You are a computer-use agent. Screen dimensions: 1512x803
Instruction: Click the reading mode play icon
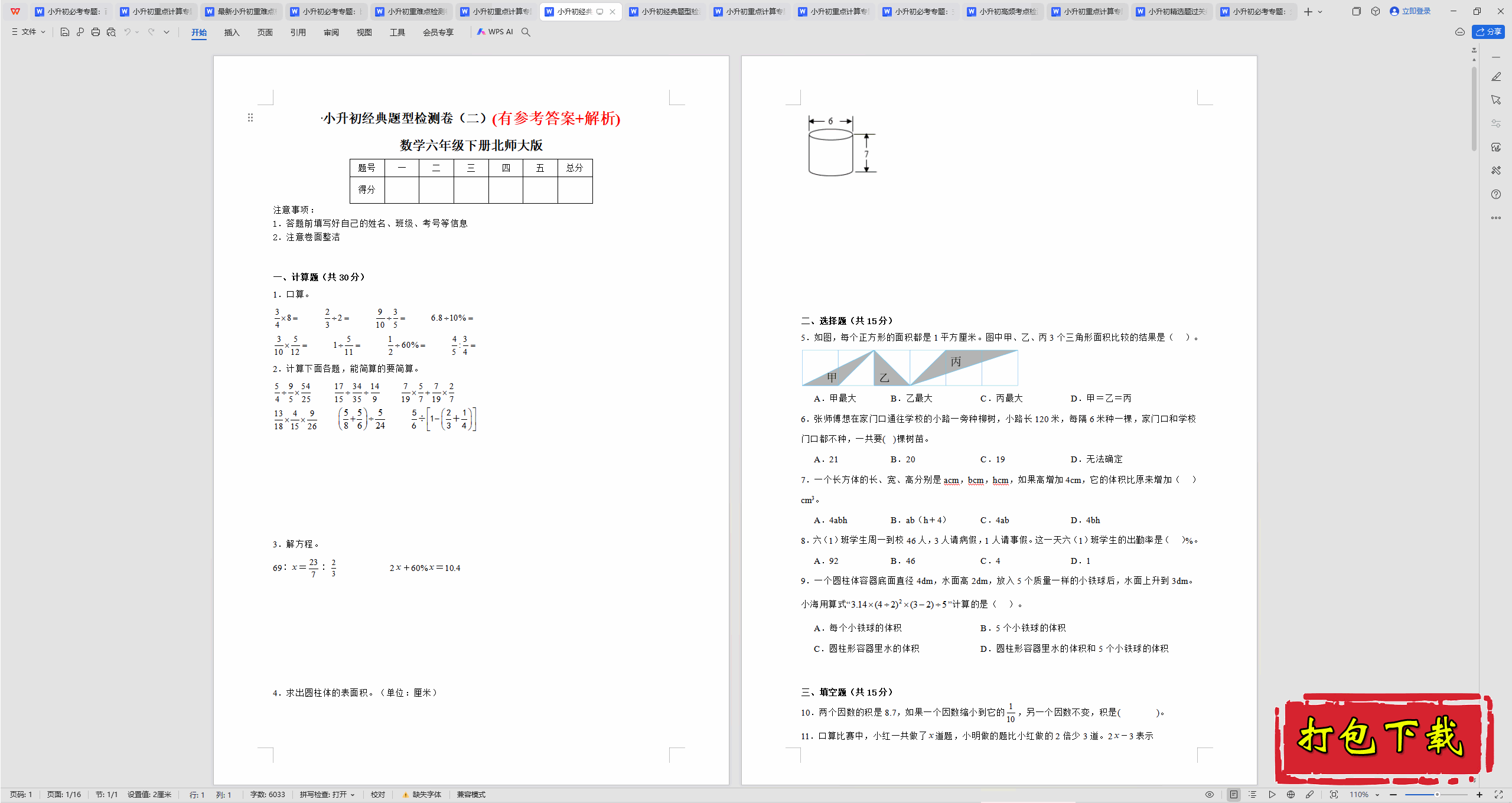click(x=1272, y=795)
